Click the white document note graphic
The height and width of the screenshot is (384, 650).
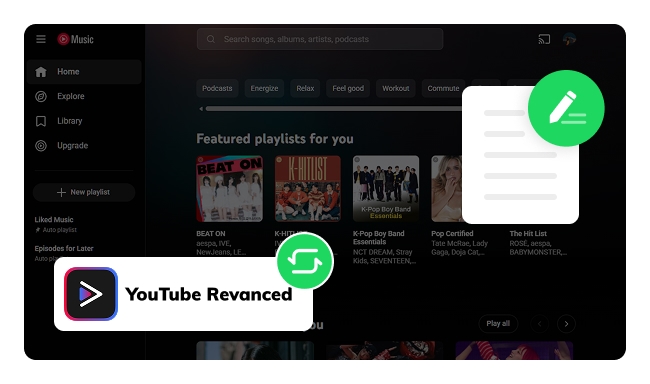520,155
